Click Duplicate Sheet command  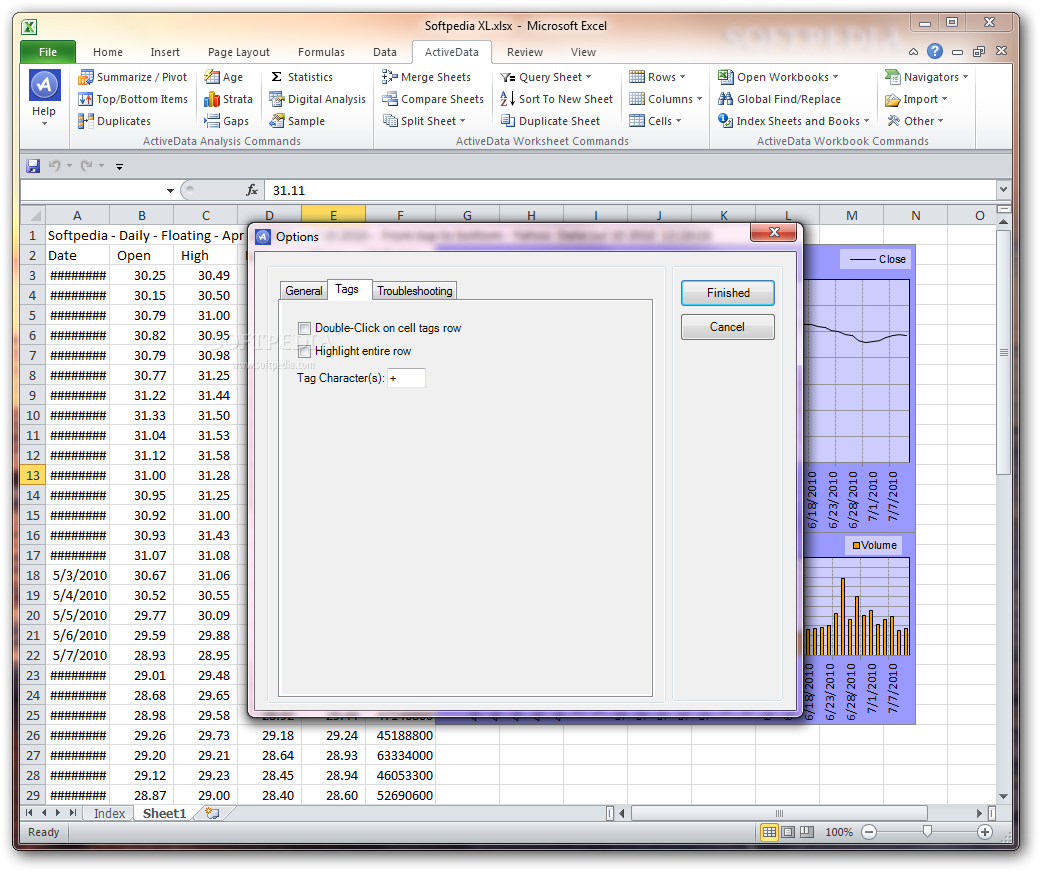551,121
